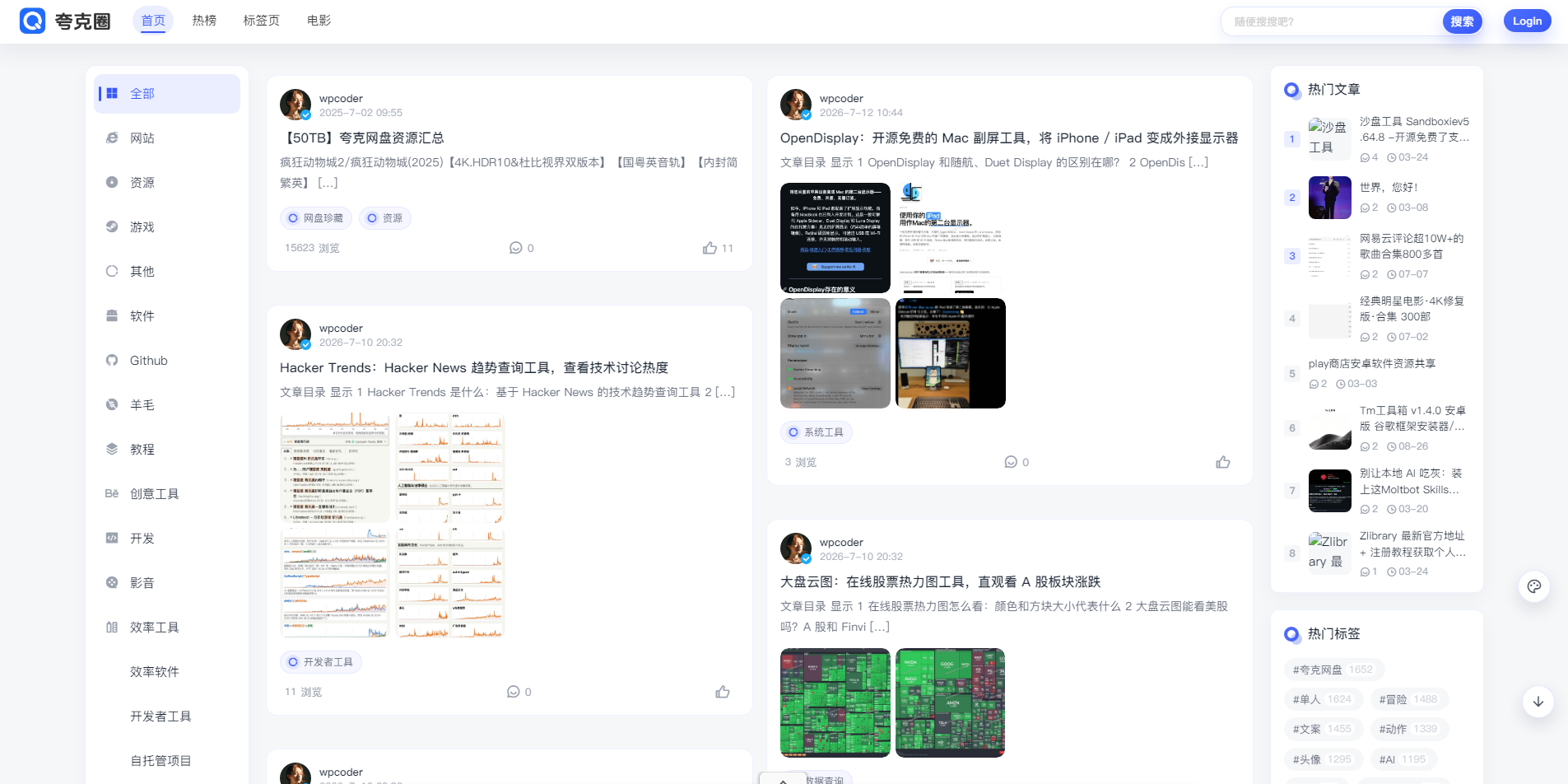The height and width of the screenshot is (784, 1568).
Task: Like the Hacker Trends post
Action: pyautogui.click(x=723, y=692)
